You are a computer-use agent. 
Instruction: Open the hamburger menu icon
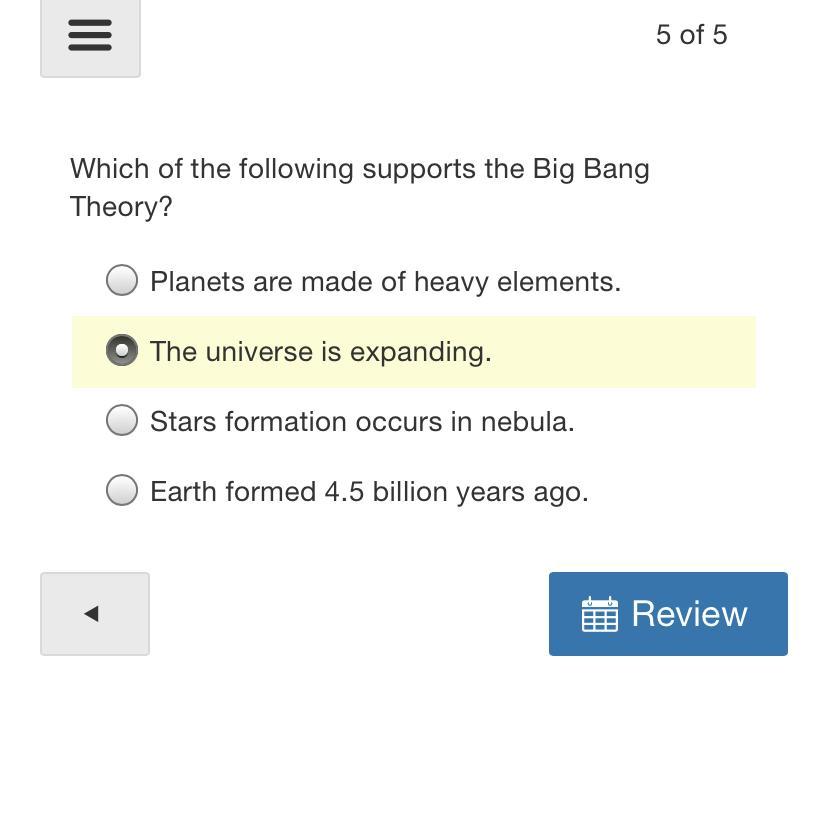89,36
